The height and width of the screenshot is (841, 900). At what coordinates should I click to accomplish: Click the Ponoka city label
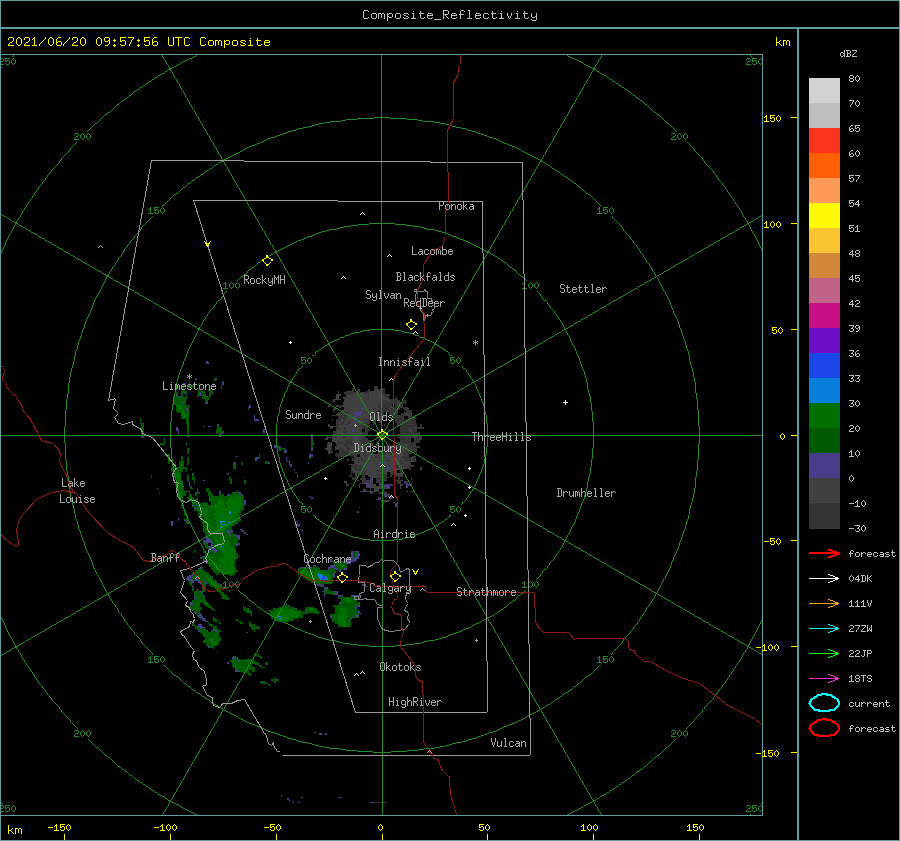coord(456,206)
